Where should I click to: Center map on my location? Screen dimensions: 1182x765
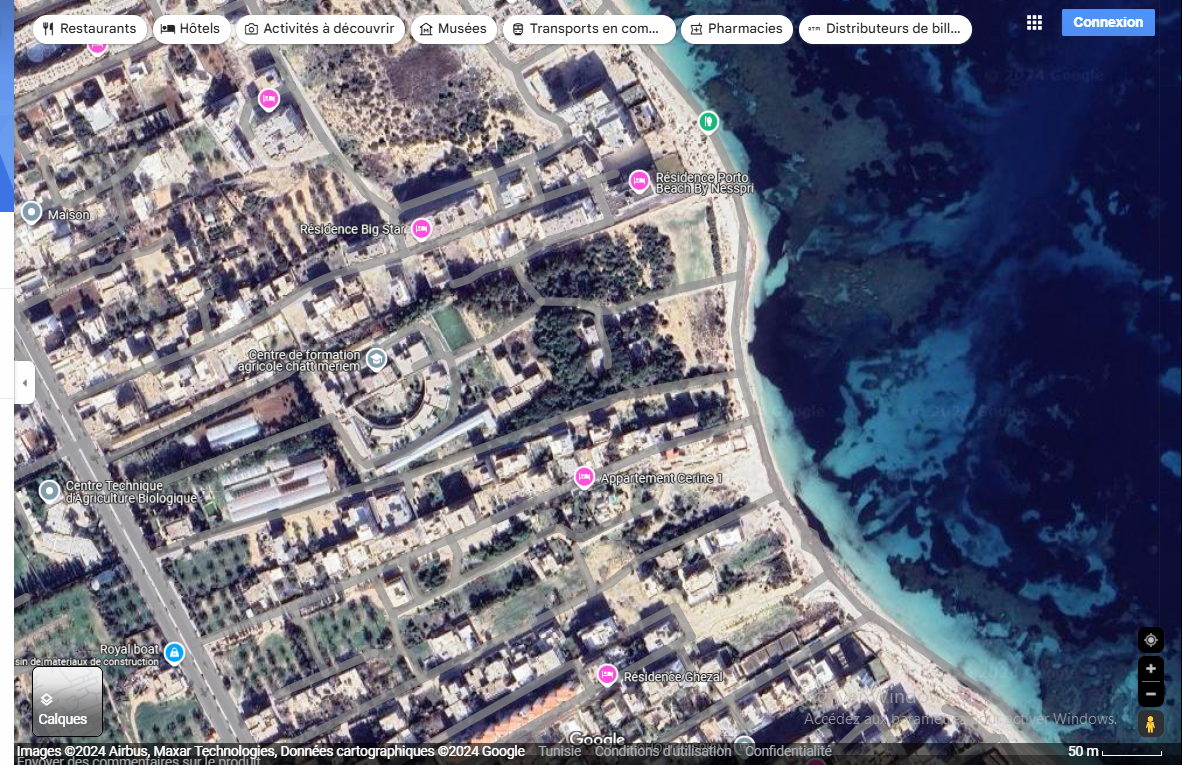click(x=1150, y=640)
